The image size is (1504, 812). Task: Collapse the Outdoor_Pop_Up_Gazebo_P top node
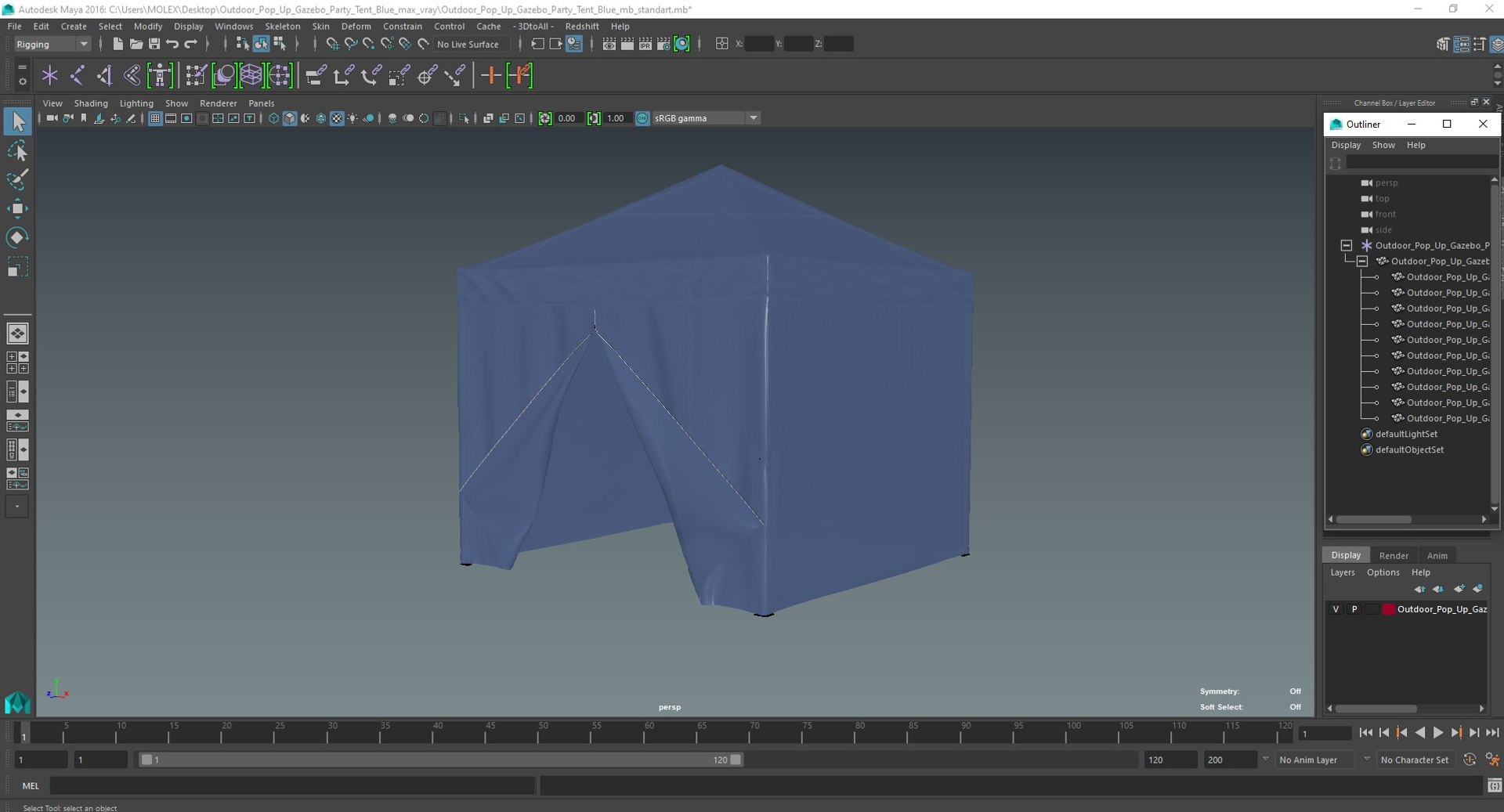point(1346,246)
